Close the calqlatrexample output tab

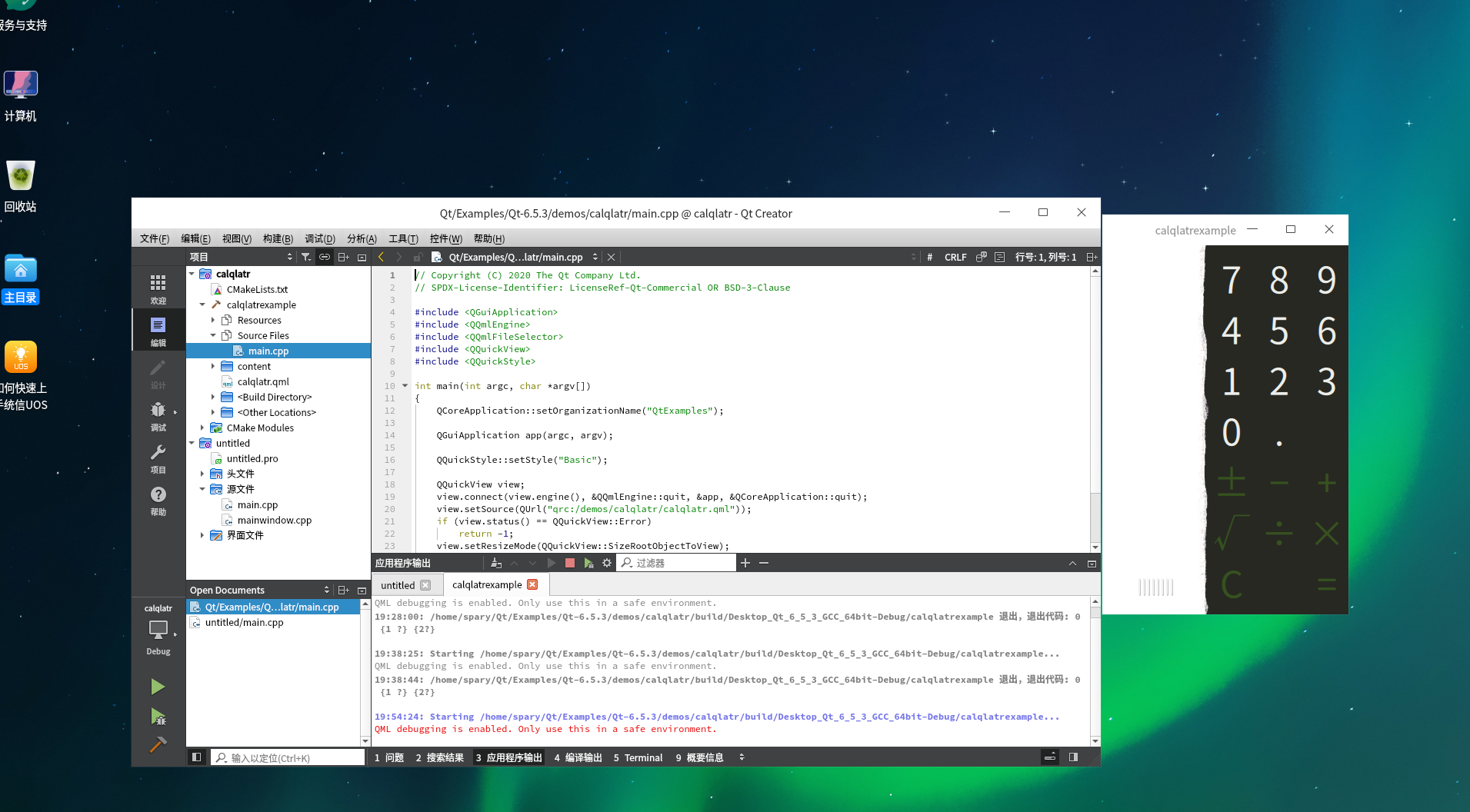pyautogui.click(x=532, y=584)
